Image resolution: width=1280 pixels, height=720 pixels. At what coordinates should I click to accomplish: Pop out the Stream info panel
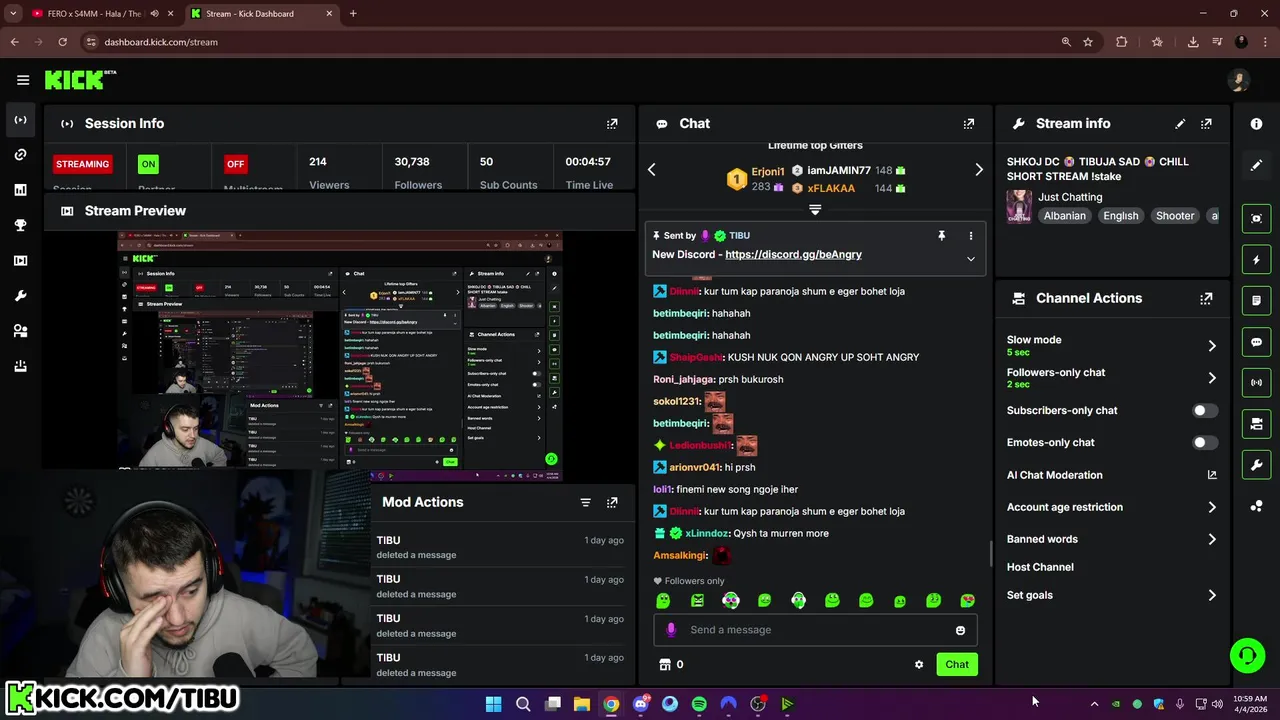tap(1206, 124)
